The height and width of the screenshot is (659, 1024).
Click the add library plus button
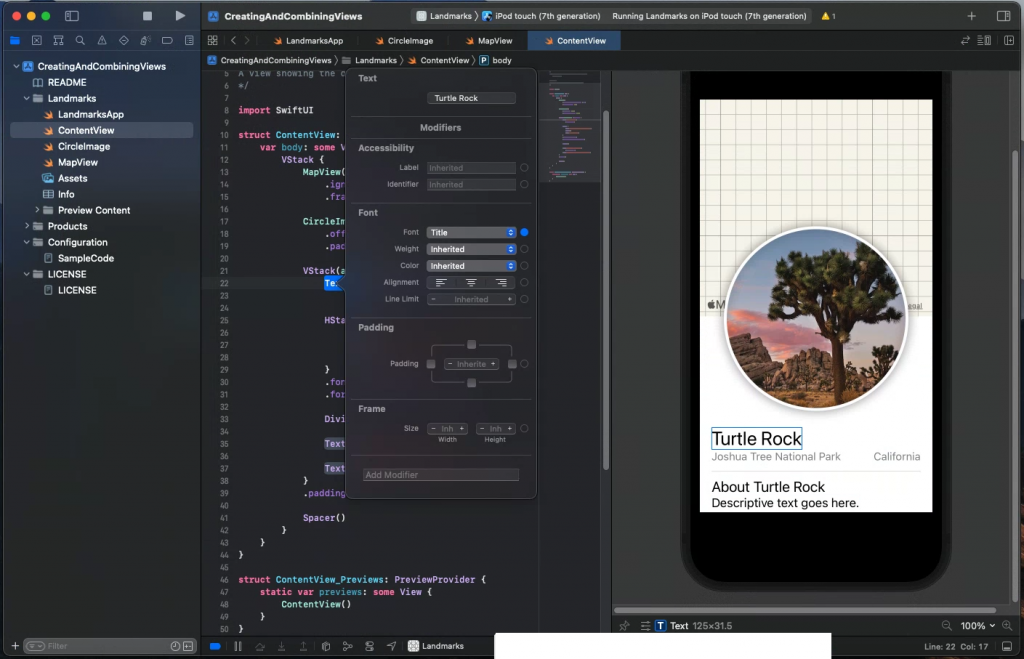(x=971, y=16)
